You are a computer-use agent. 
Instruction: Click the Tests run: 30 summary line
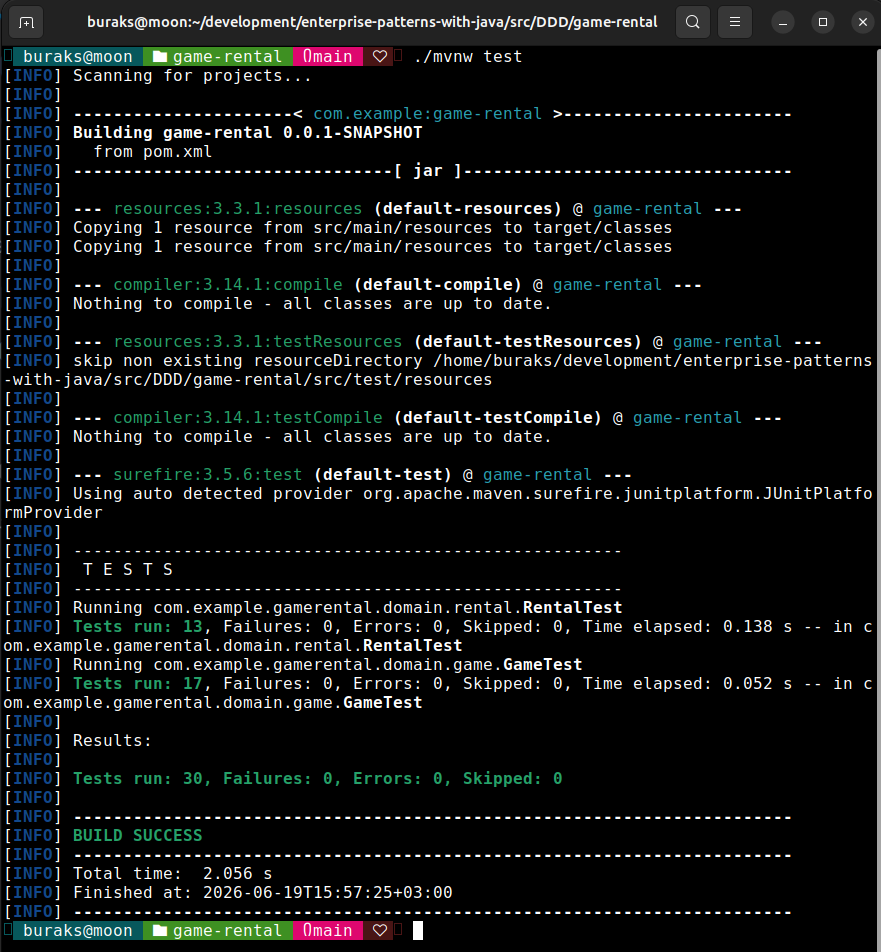pos(318,778)
